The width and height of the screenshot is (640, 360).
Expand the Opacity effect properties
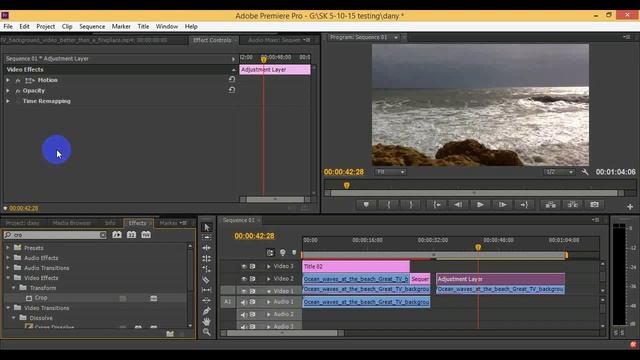coord(8,91)
